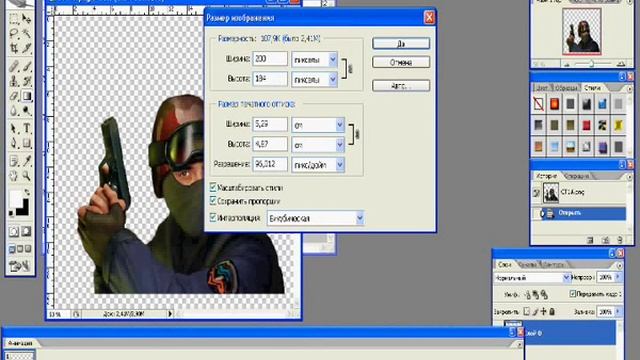
Task: Open pixel height units dropdown
Action: pos(333,79)
